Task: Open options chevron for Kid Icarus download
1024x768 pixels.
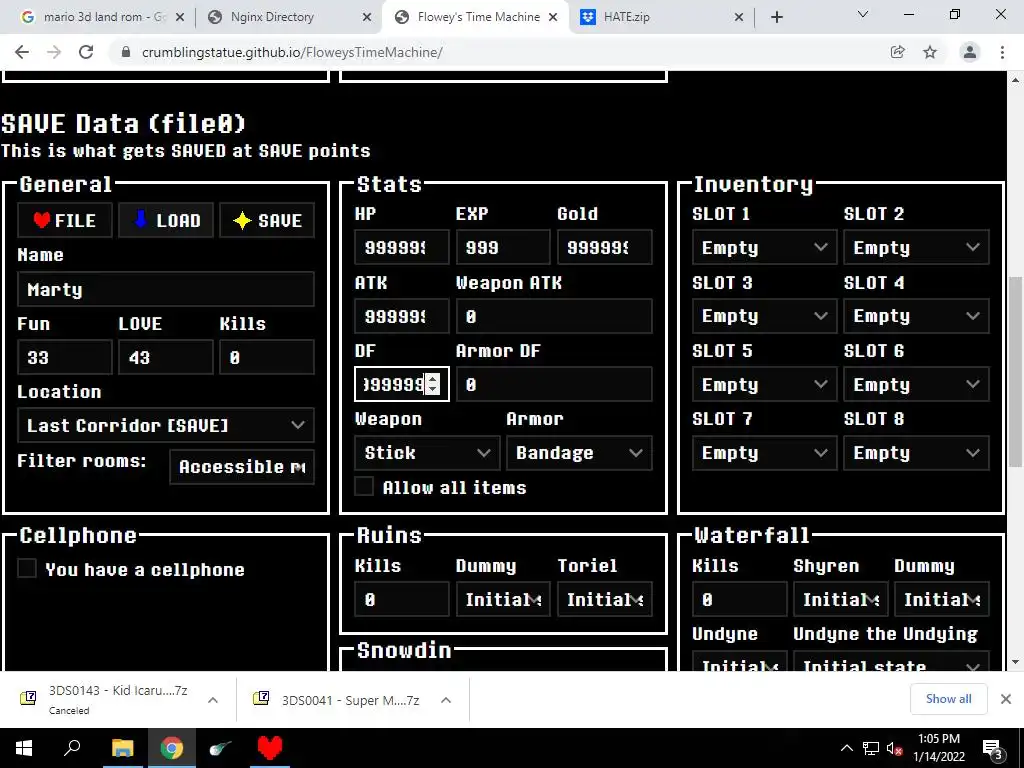Action: [x=213, y=700]
